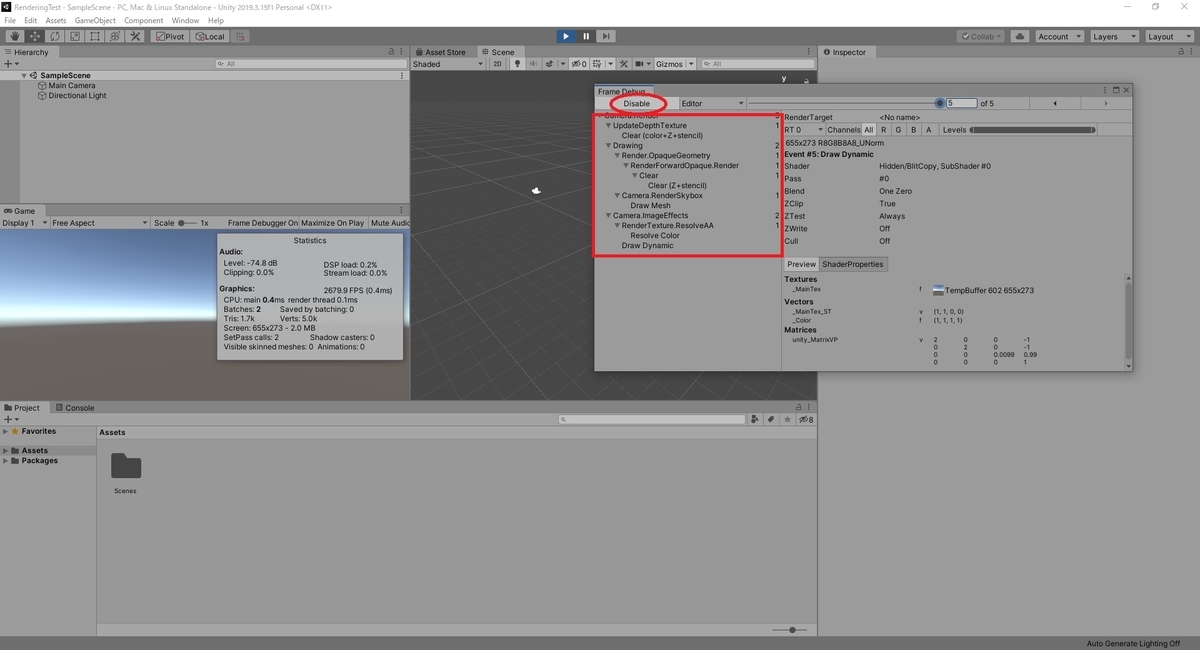Open Unity Collab cloud services icon
Viewport: 1200px width, 650px height.
pos(1019,35)
